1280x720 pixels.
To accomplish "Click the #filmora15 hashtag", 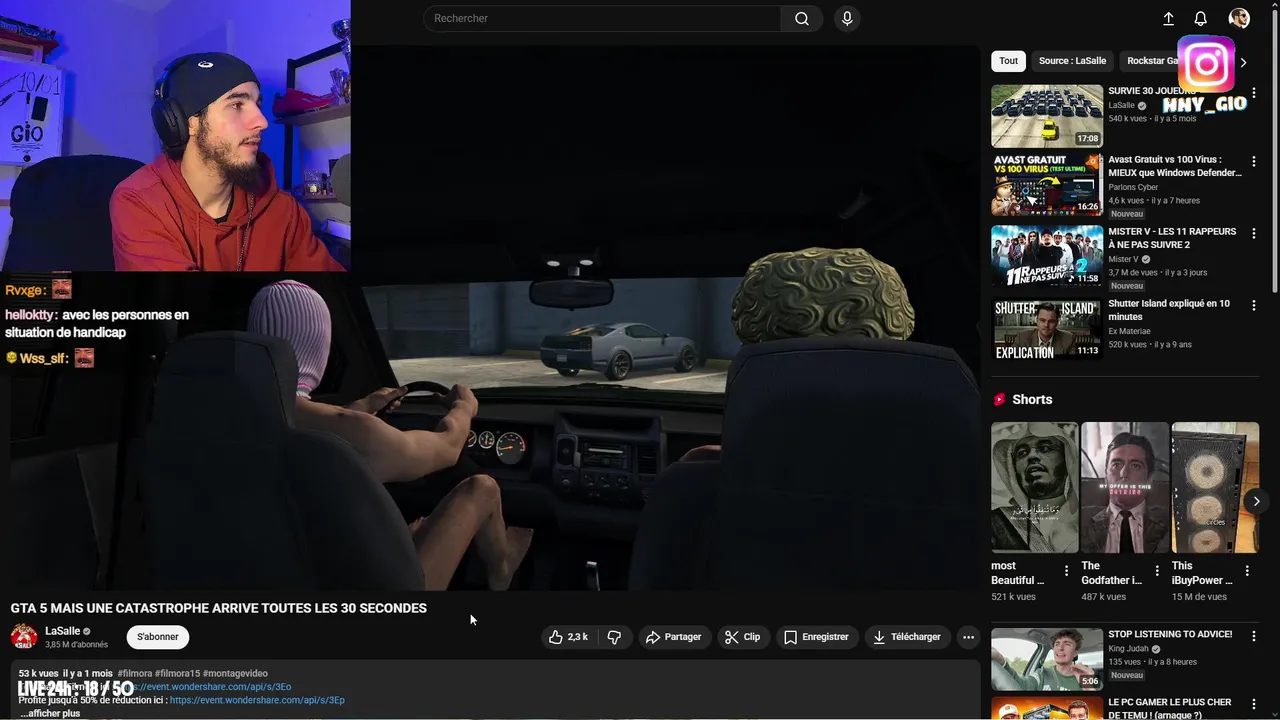I will coord(178,674).
